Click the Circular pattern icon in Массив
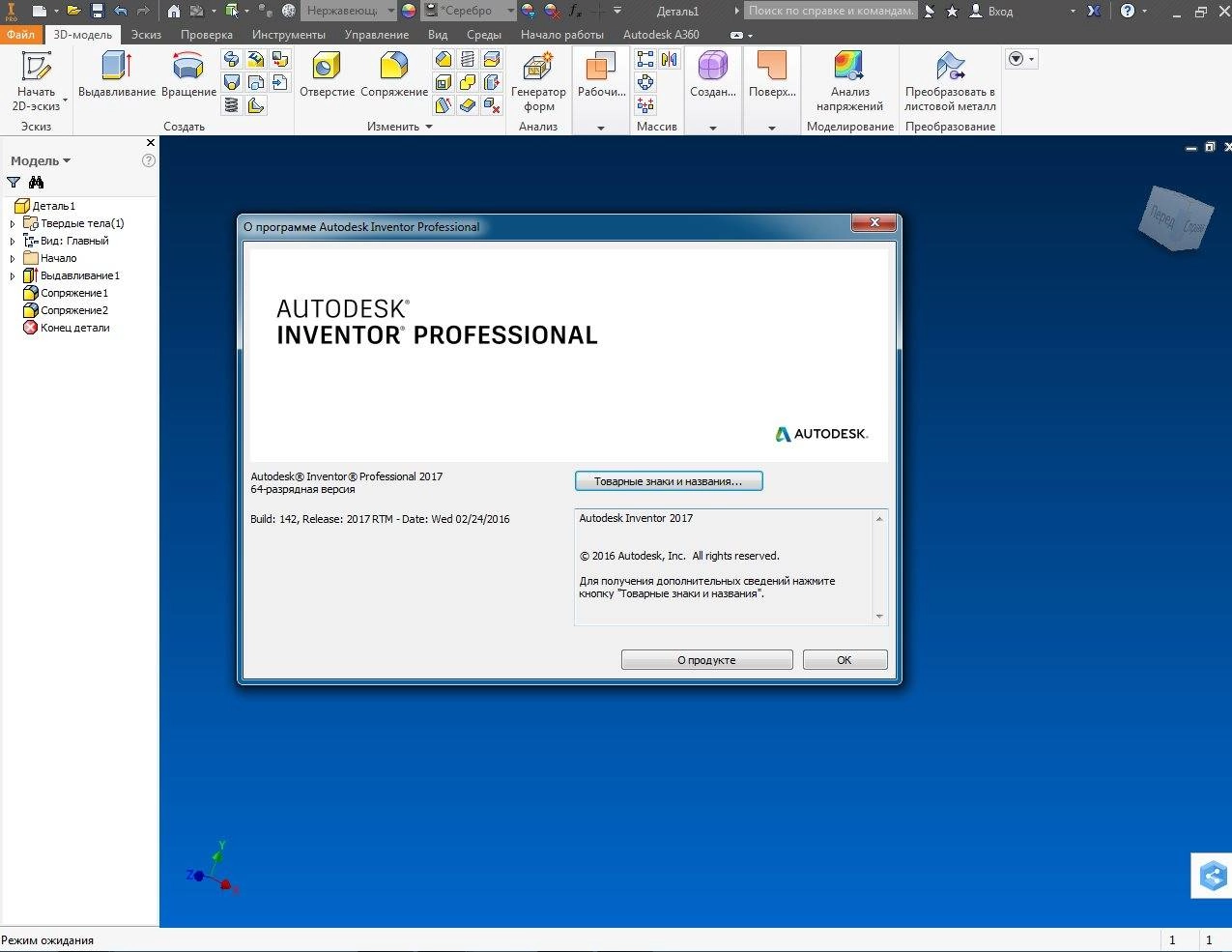The height and width of the screenshot is (952, 1232). (x=645, y=83)
